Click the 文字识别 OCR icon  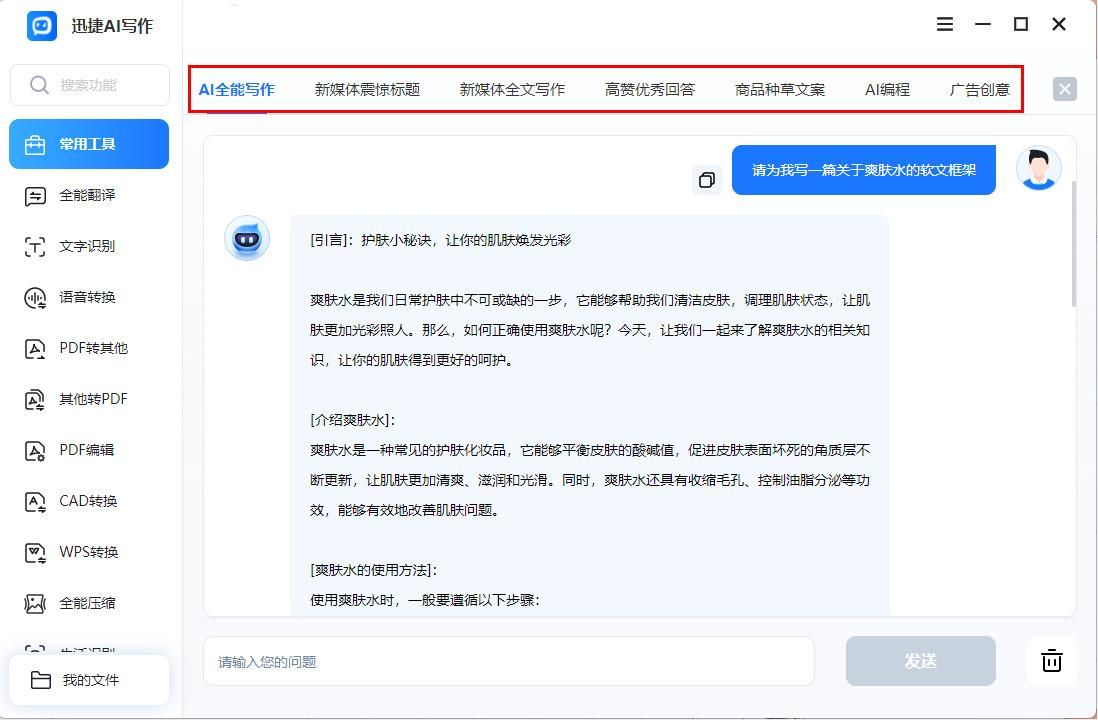[35, 247]
